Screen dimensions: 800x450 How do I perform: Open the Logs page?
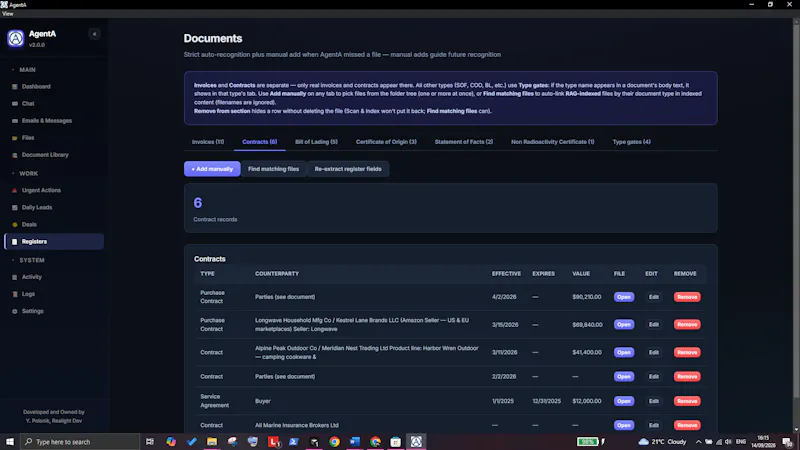(28, 294)
